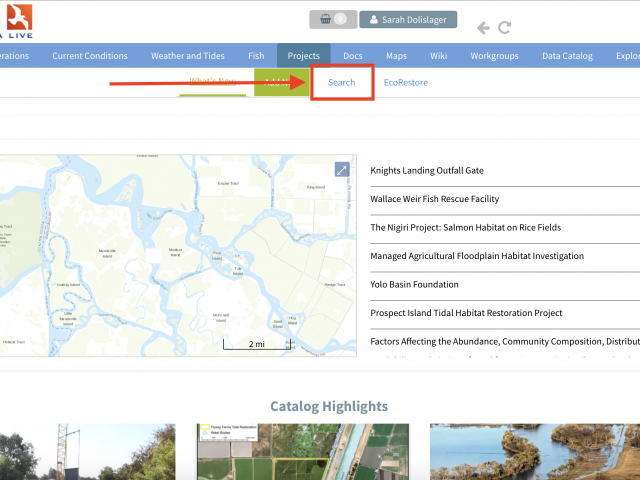640x480 pixels.
Task: Click the back arrow icon
Action: 483,28
